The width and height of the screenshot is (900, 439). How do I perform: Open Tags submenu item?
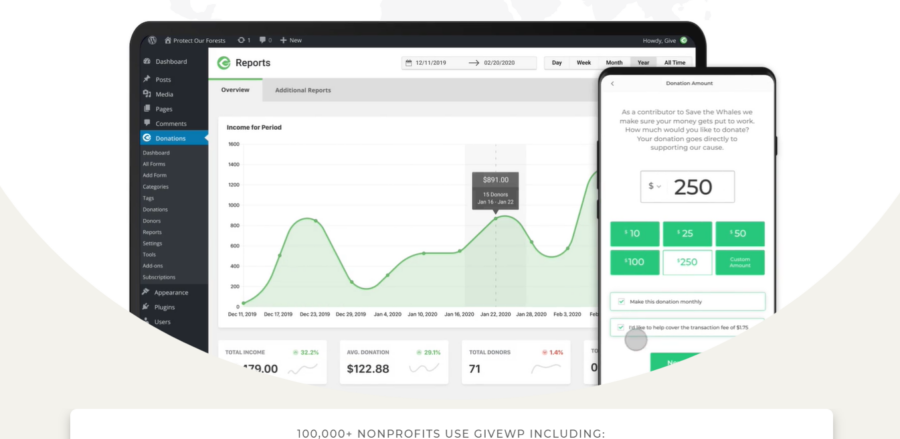148,198
